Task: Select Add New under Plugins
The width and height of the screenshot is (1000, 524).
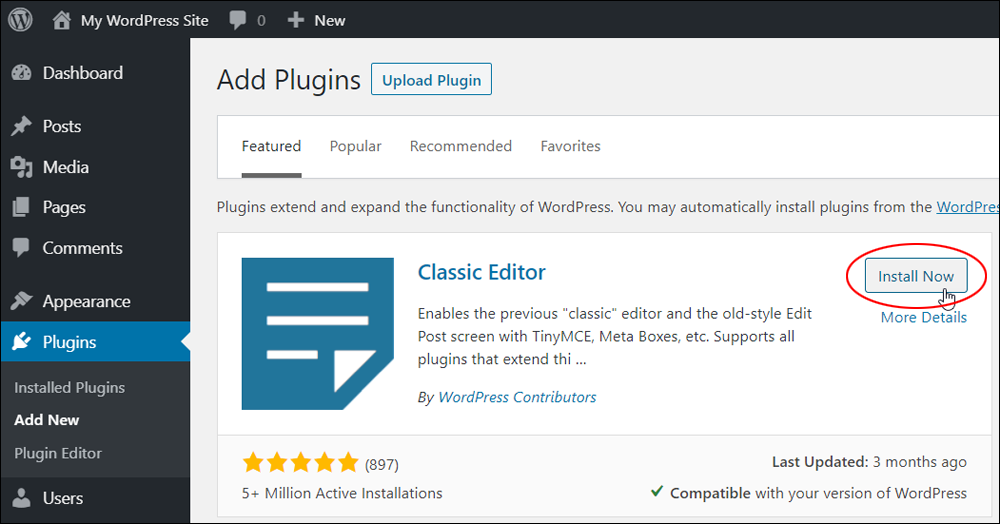Action: pyautogui.click(x=47, y=420)
